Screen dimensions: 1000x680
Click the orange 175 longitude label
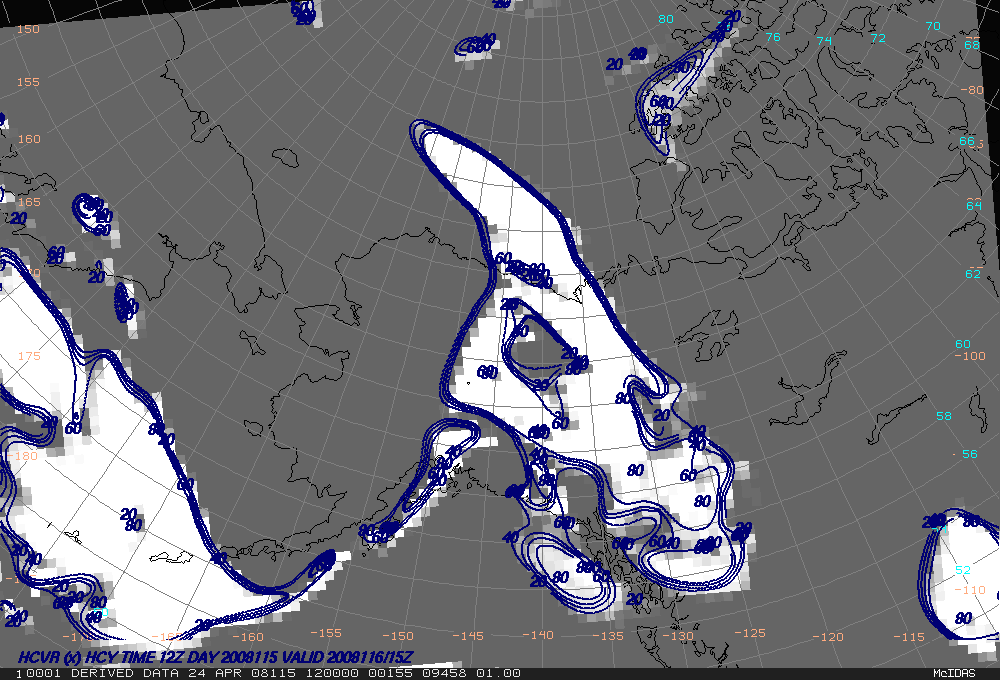pos(29,355)
